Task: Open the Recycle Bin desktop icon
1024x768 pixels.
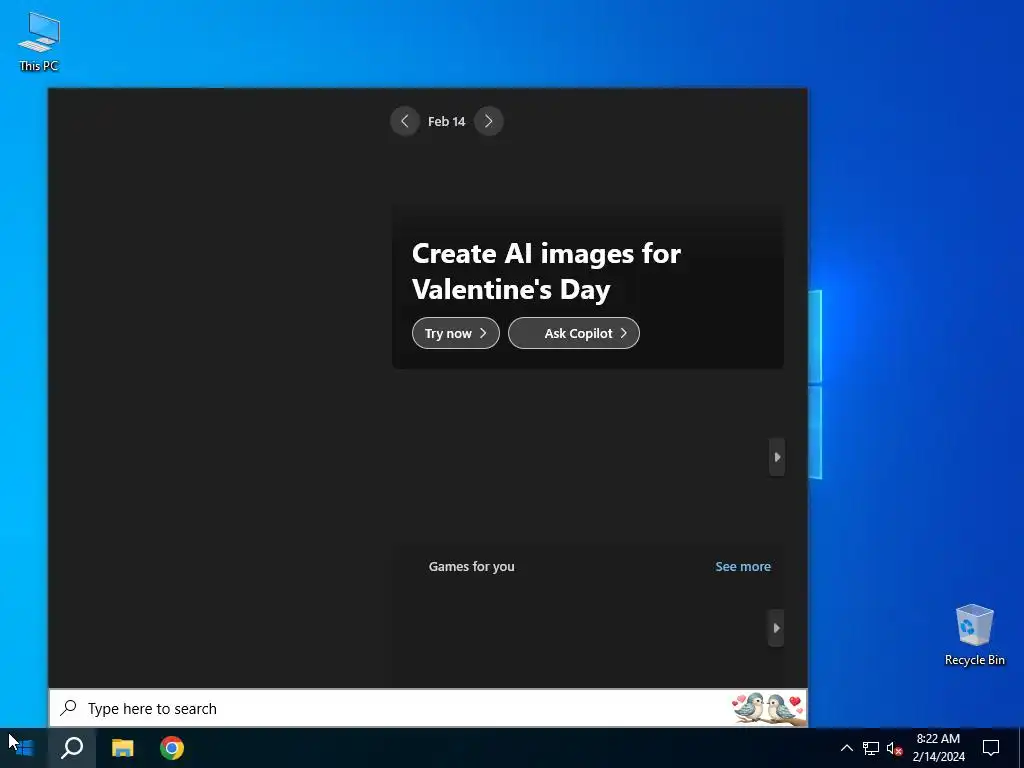Action: click(974, 635)
